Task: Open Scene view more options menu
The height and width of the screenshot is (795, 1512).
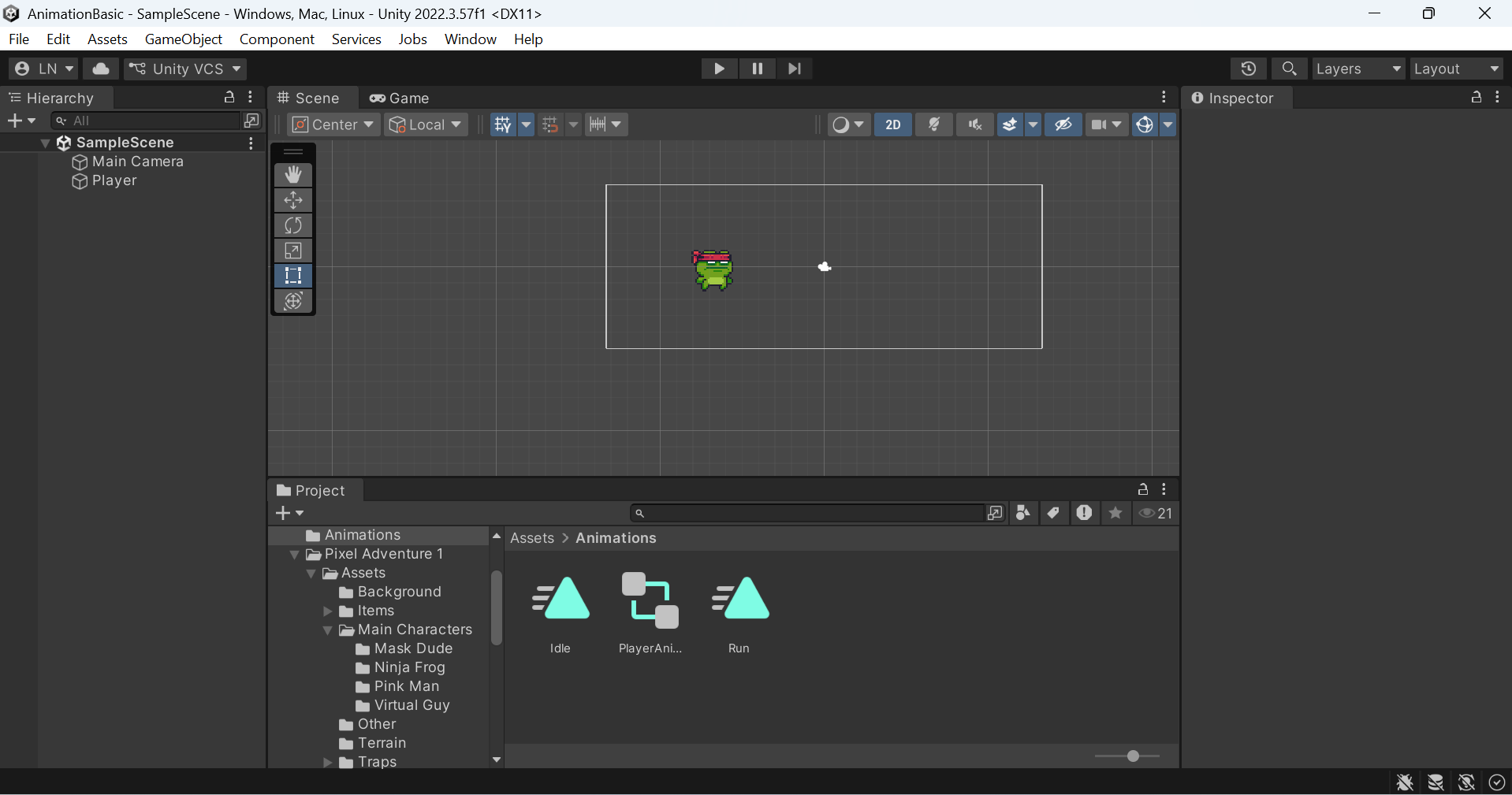Action: pyautogui.click(x=1164, y=97)
